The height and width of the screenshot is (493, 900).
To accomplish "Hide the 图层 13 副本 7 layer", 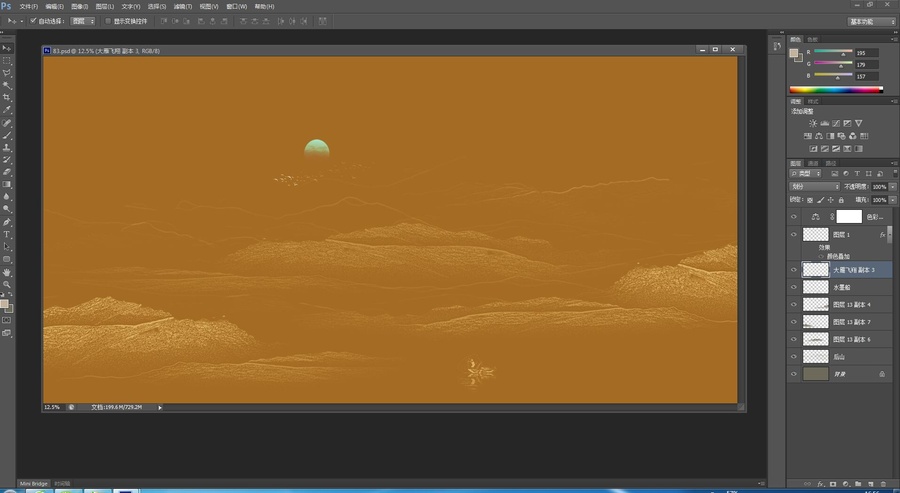I will [x=794, y=321].
